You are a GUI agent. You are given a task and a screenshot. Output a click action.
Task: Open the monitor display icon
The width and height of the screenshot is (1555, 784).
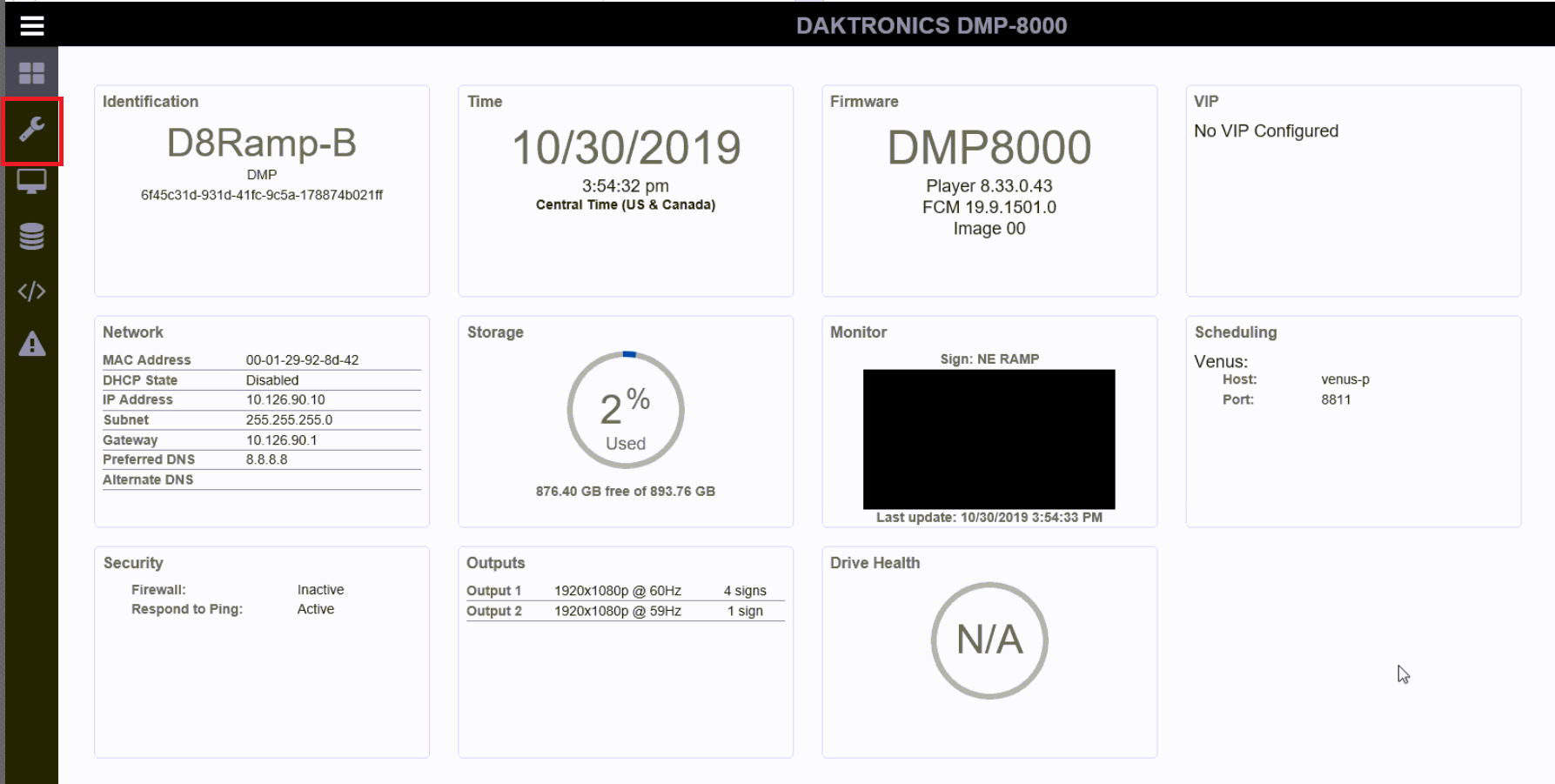pyautogui.click(x=32, y=182)
